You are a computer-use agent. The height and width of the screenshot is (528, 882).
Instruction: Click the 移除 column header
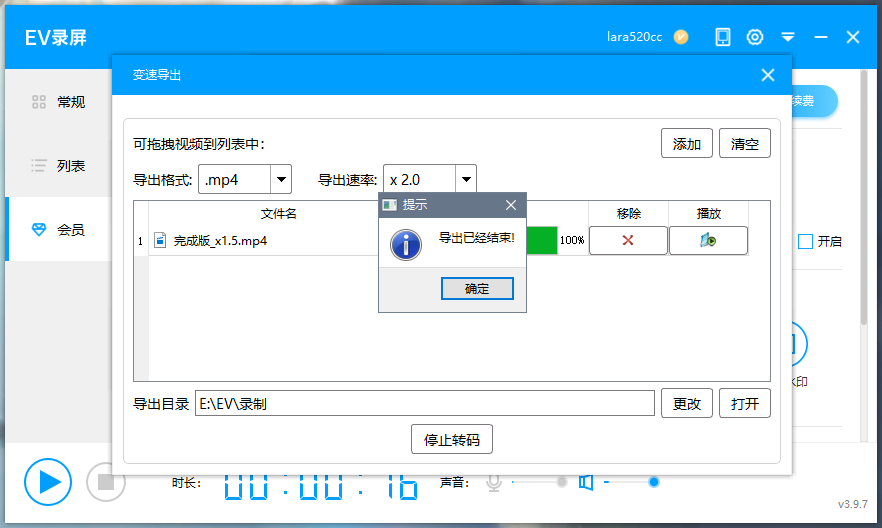point(628,213)
